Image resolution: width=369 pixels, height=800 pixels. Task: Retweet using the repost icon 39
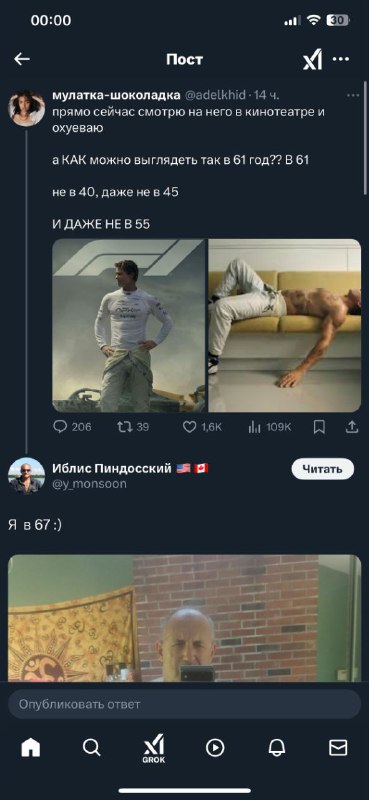tap(134, 427)
